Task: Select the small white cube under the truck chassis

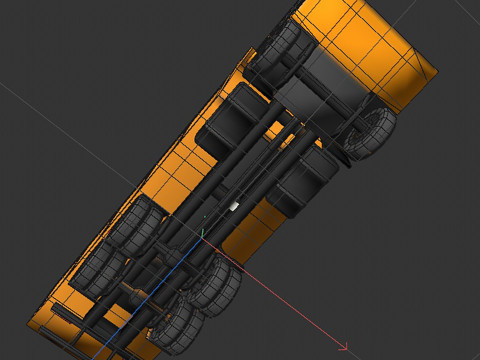Action: 234,206
